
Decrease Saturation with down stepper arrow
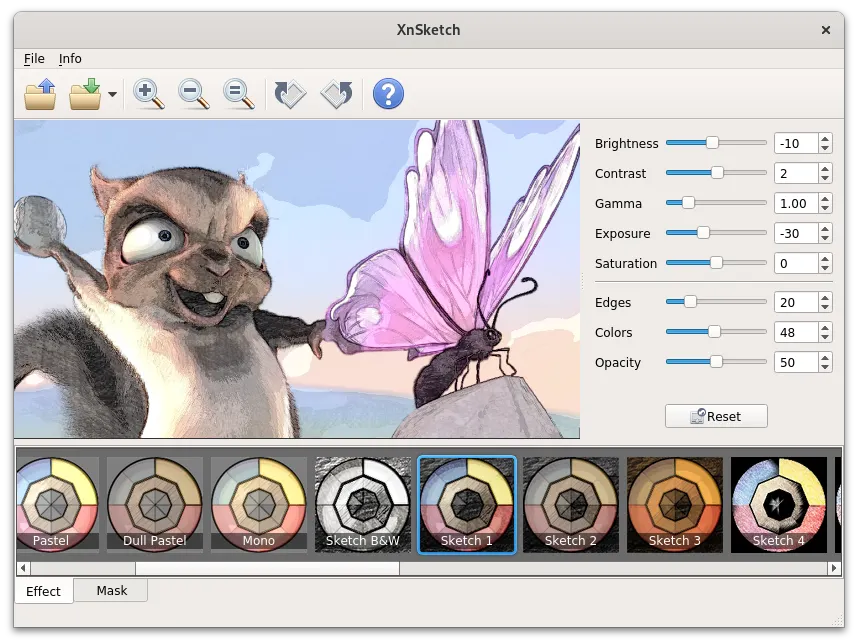point(825,269)
